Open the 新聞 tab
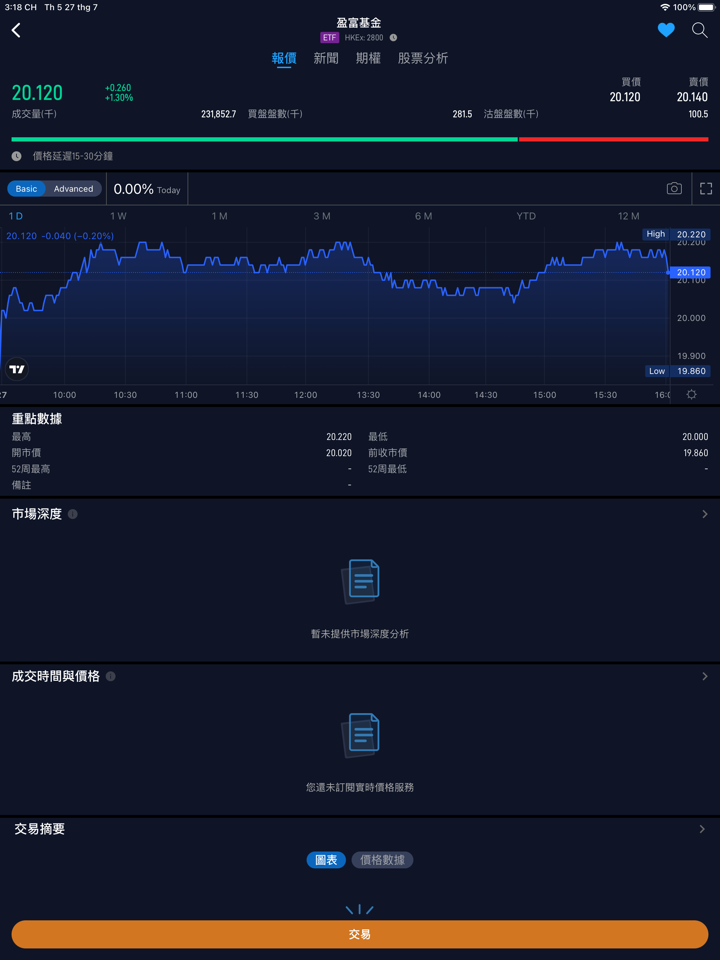 [x=326, y=58]
